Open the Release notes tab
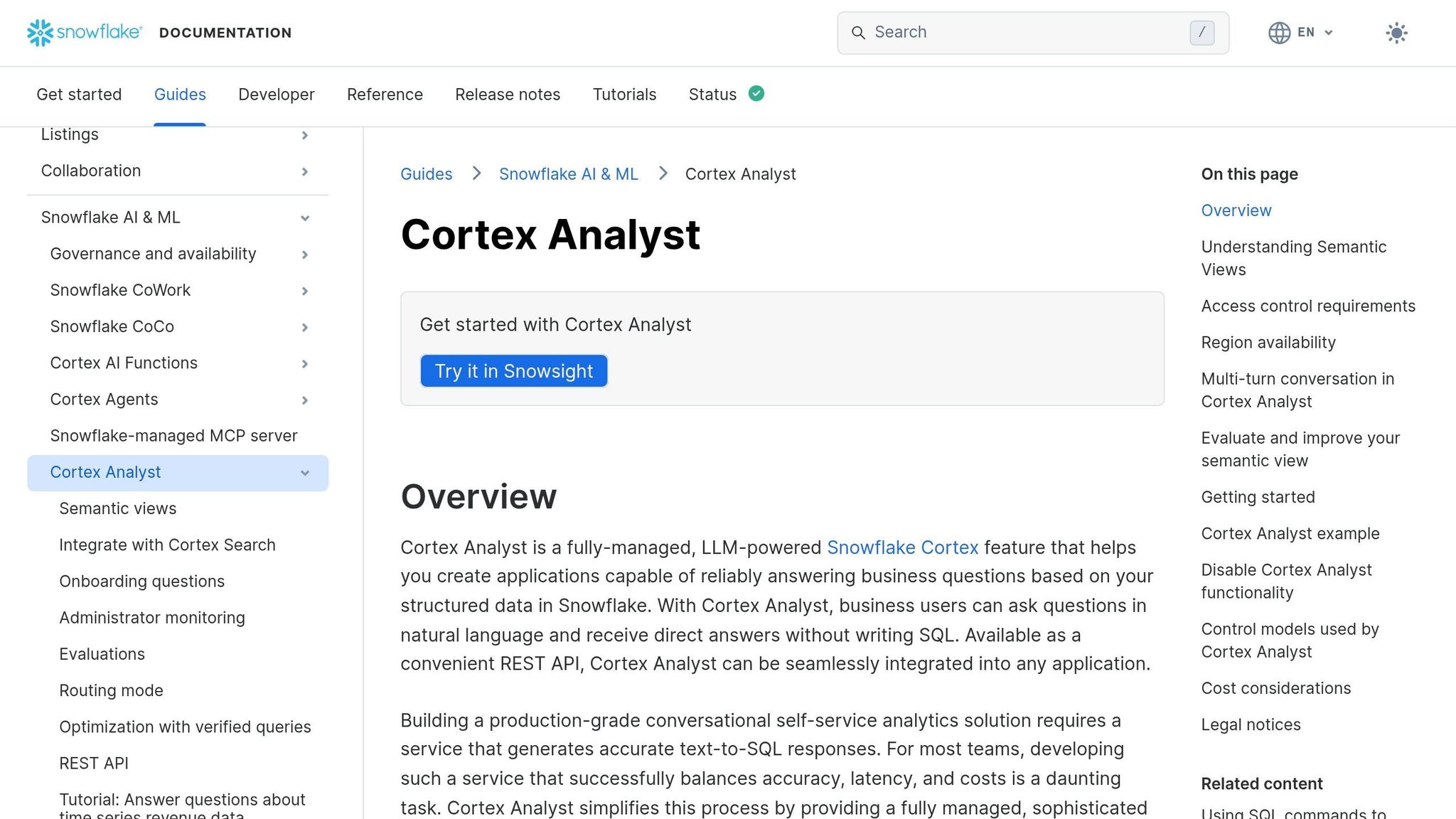 508,95
